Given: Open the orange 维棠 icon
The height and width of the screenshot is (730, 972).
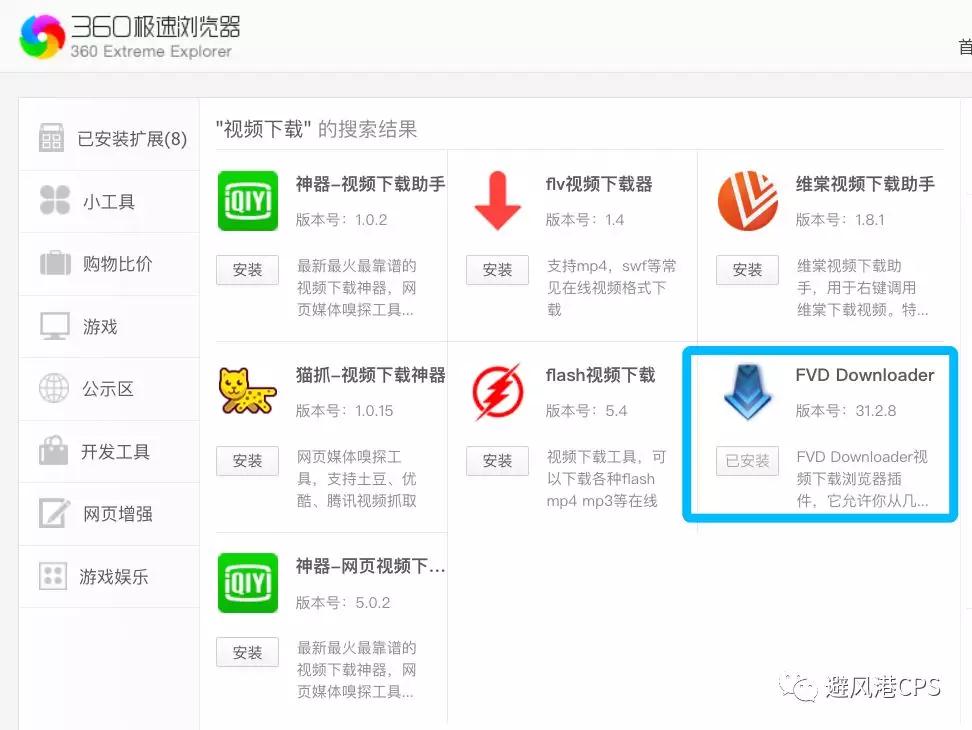Looking at the screenshot, I should pyautogui.click(x=748, y=201).
